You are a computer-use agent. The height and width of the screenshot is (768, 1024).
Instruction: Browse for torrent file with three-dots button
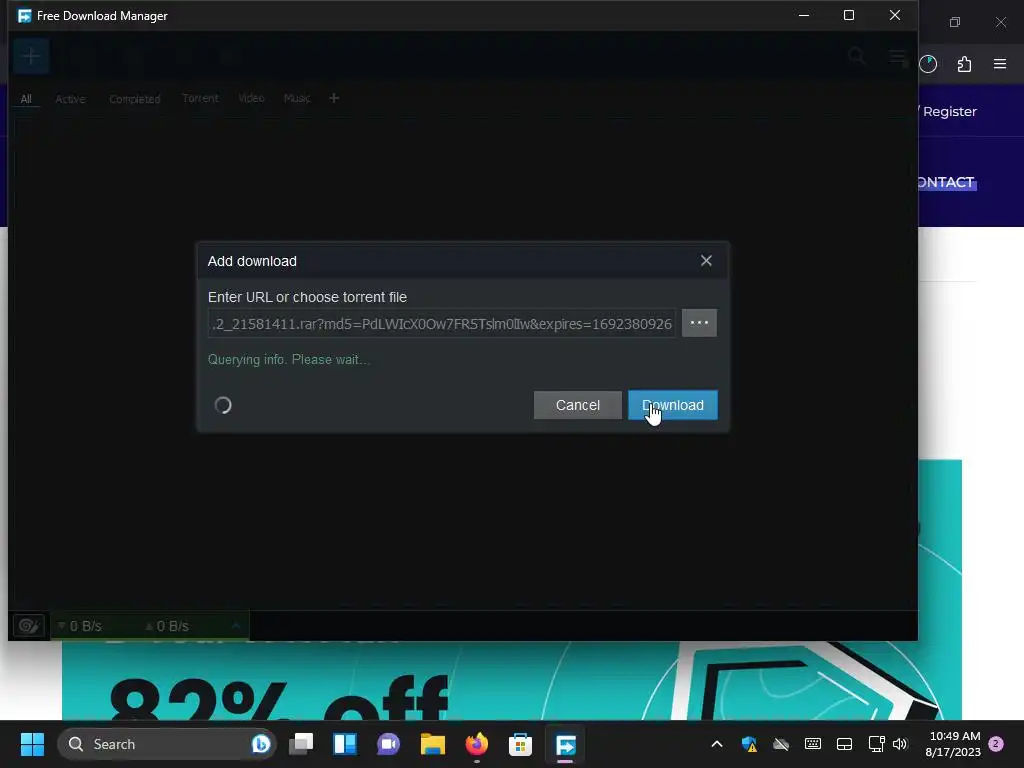(699, 323)
